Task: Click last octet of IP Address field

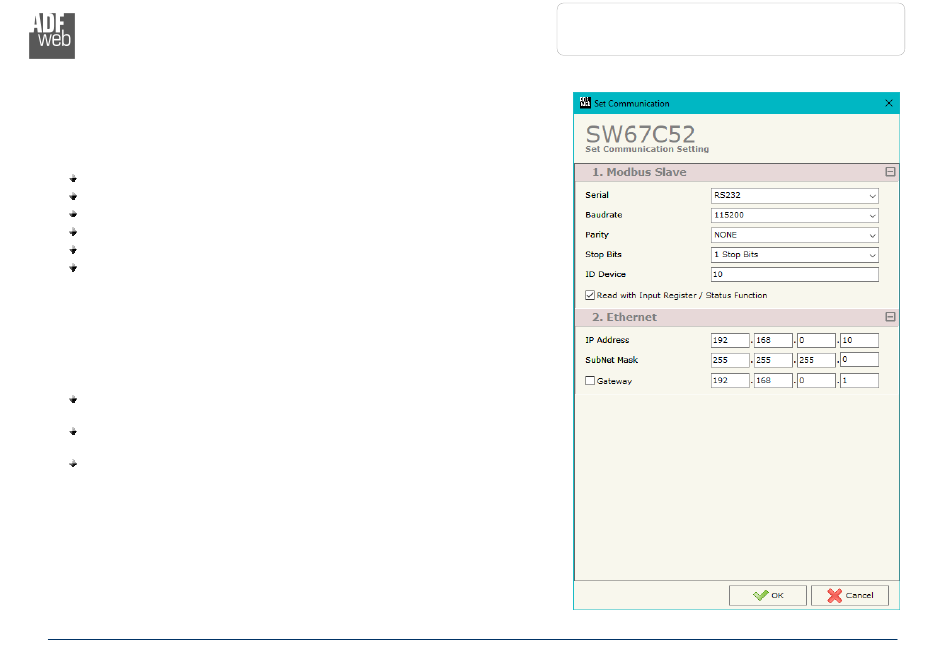Action: point(858,340)
